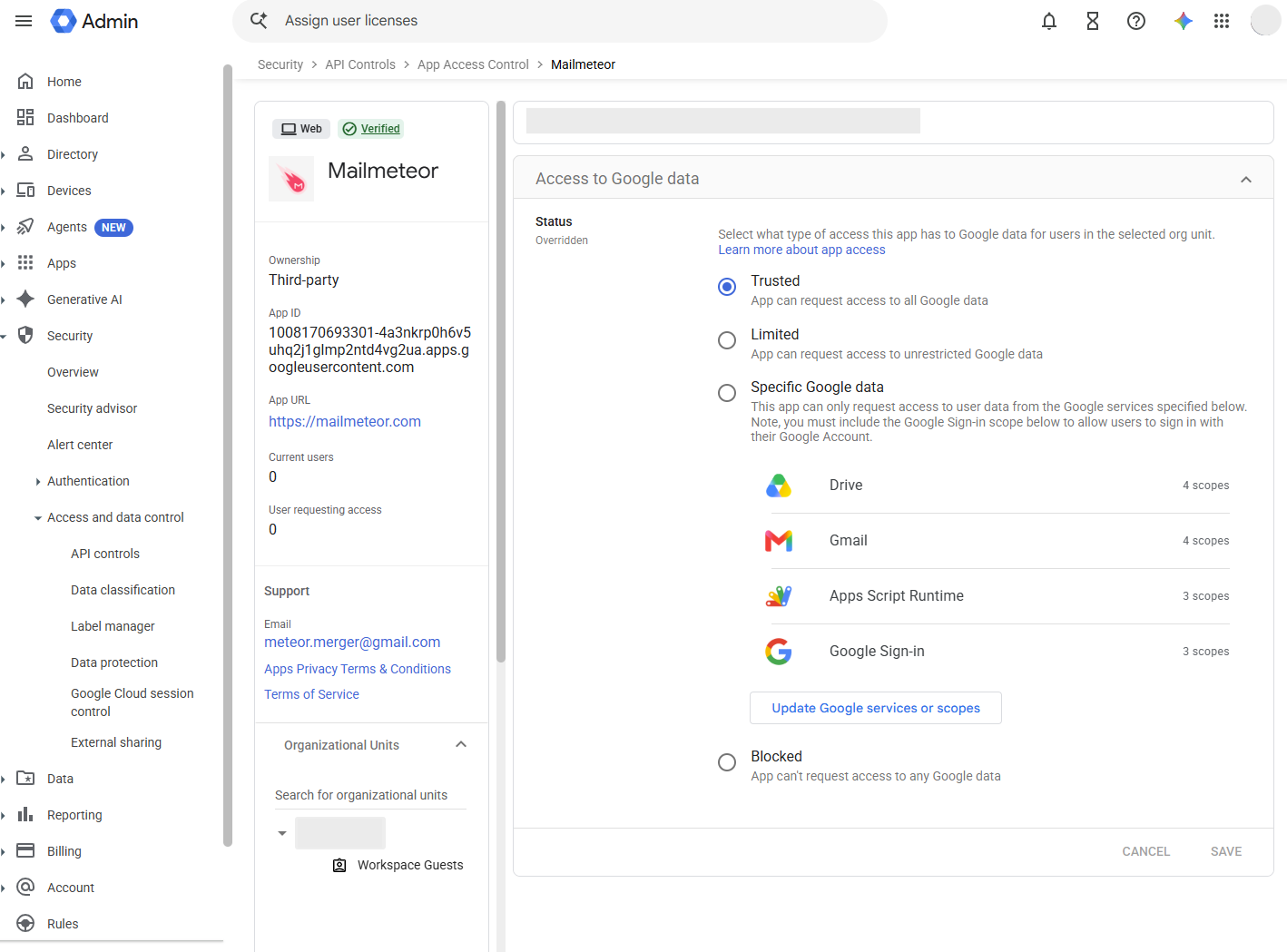Open Security advisor in sidebar
1287x952 pixels.
[93, 408]
